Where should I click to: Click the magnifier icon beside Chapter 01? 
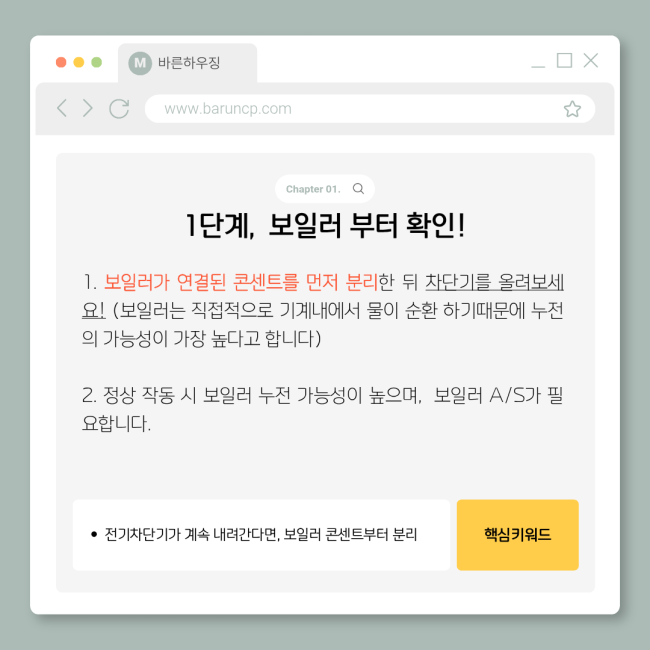(358, 189)
